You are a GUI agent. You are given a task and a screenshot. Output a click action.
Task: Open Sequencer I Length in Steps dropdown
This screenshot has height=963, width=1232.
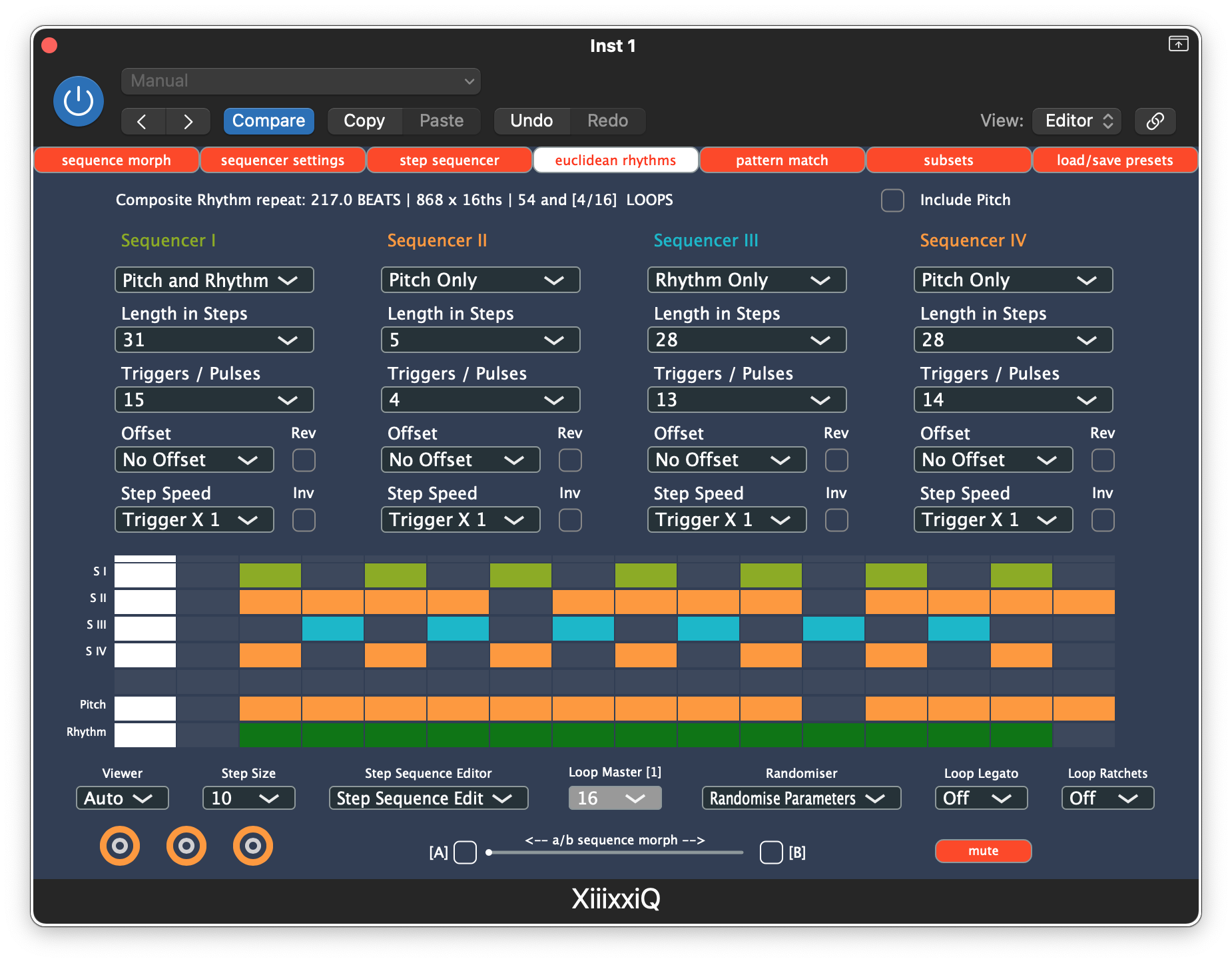pos(214,340)
